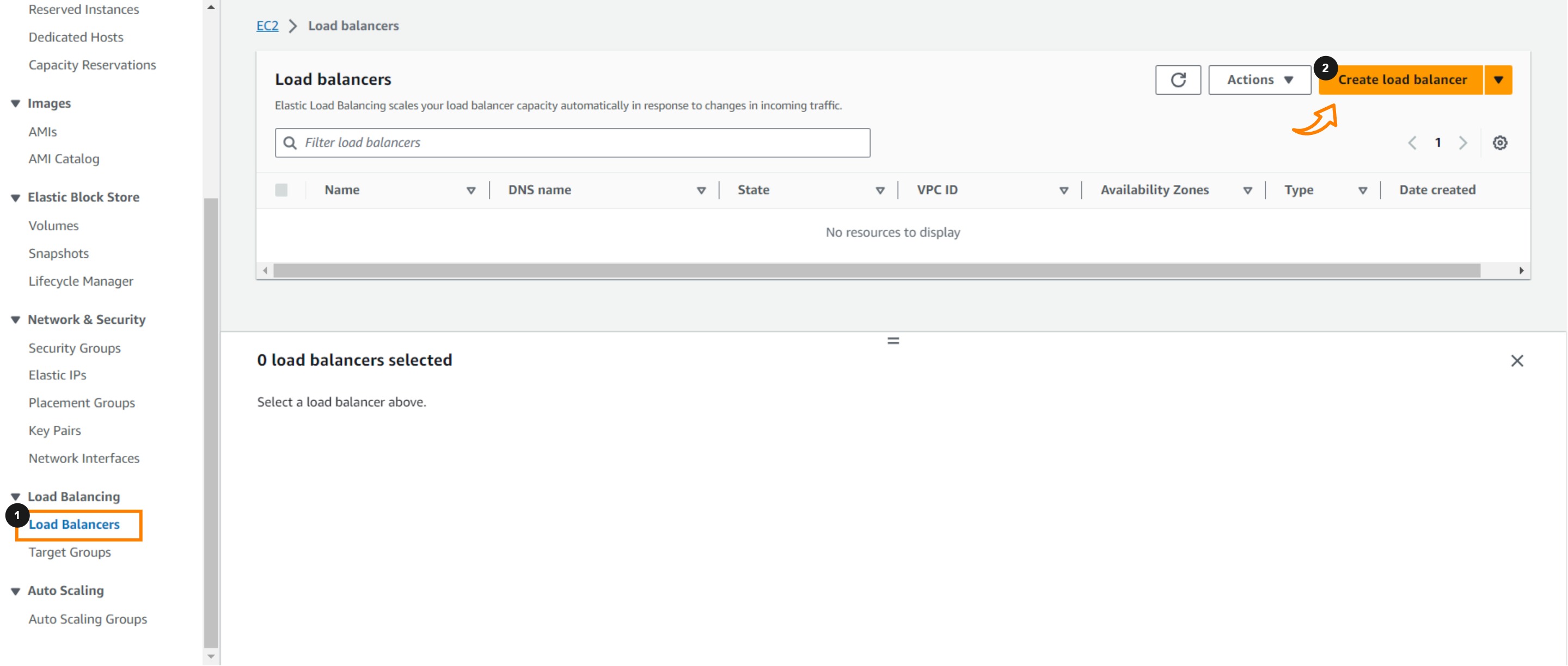
Task: Click the table's horizontal scrollbar
Action: (876, 270)
